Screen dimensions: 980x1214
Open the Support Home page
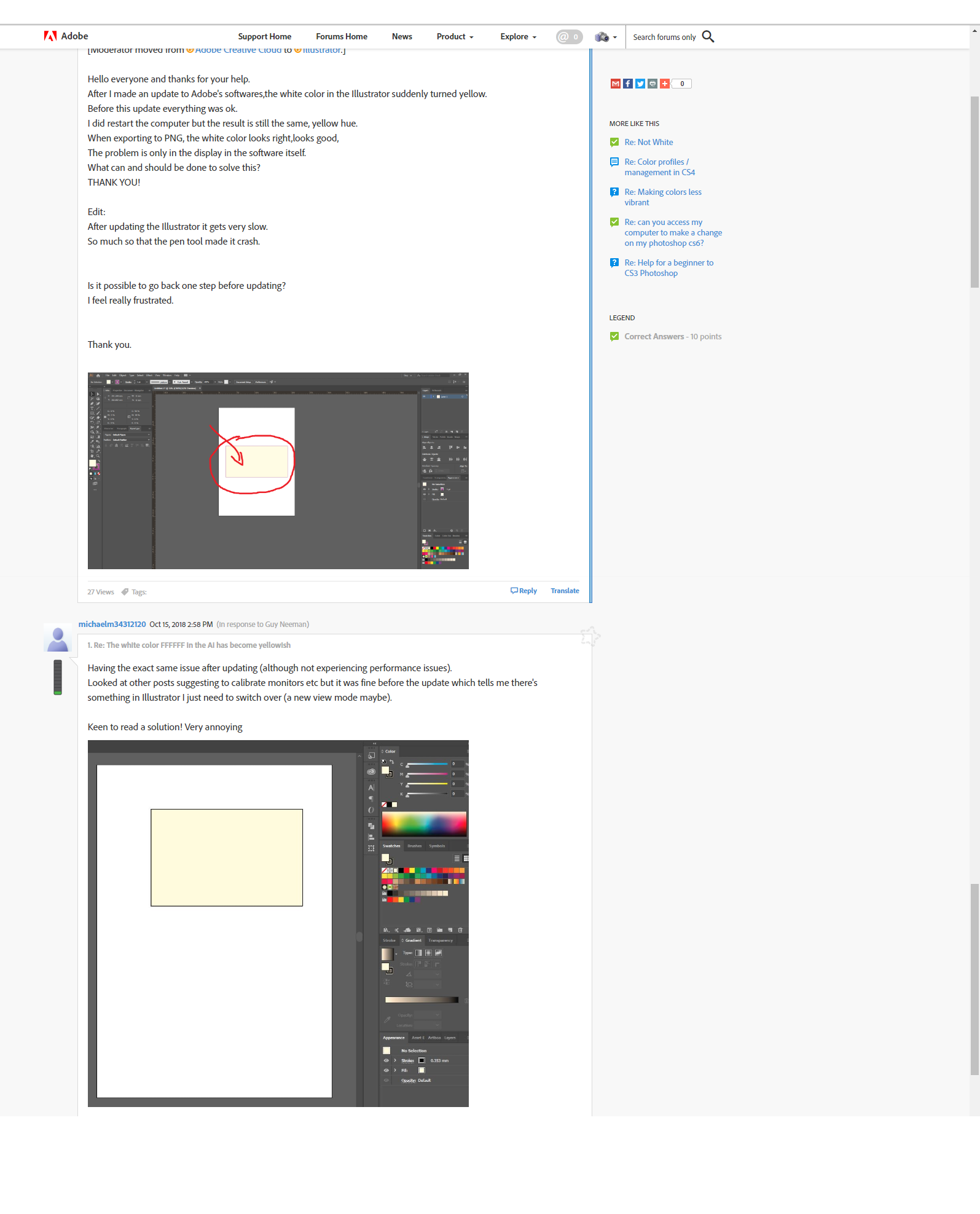pyautogui.click(x=265, y=37)
